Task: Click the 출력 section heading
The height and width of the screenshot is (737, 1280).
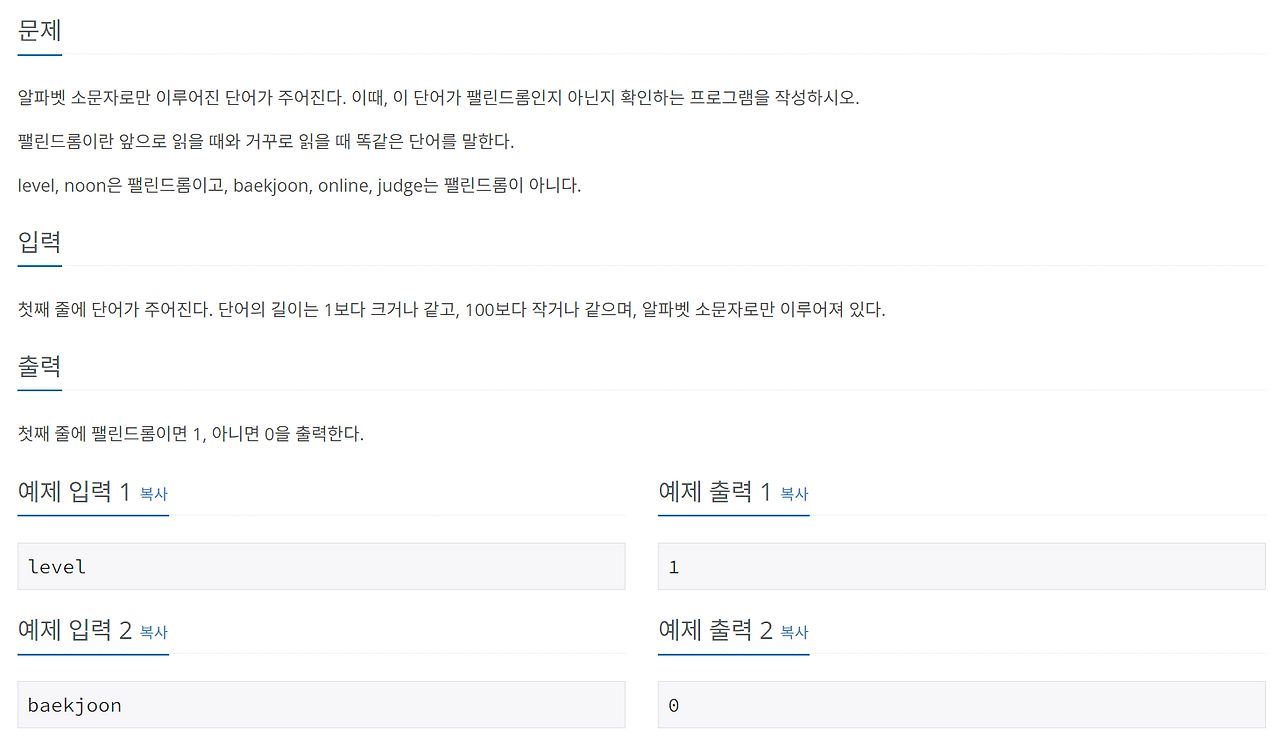Action: 40,366
